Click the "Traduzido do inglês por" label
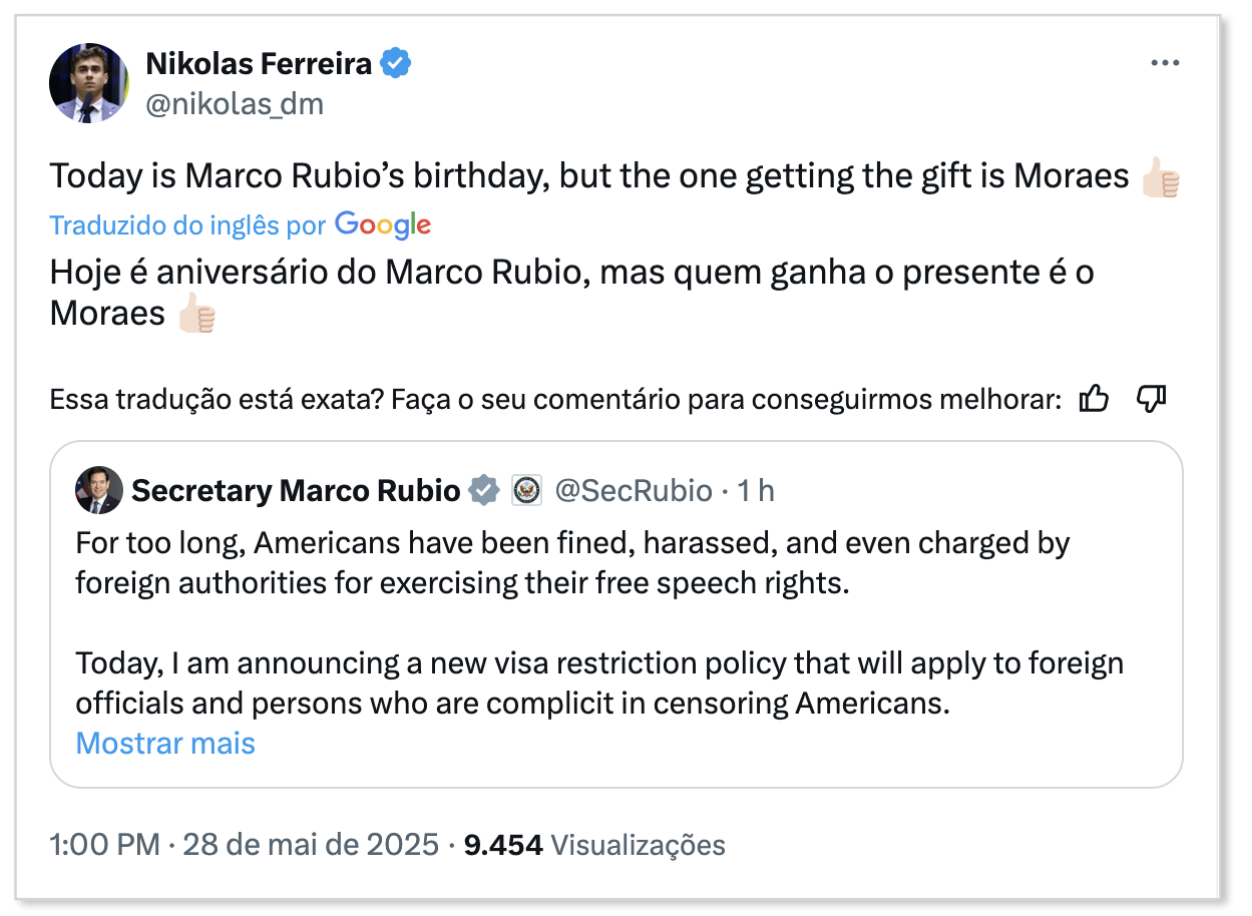Screen dimensions: 1252x916 188,226
